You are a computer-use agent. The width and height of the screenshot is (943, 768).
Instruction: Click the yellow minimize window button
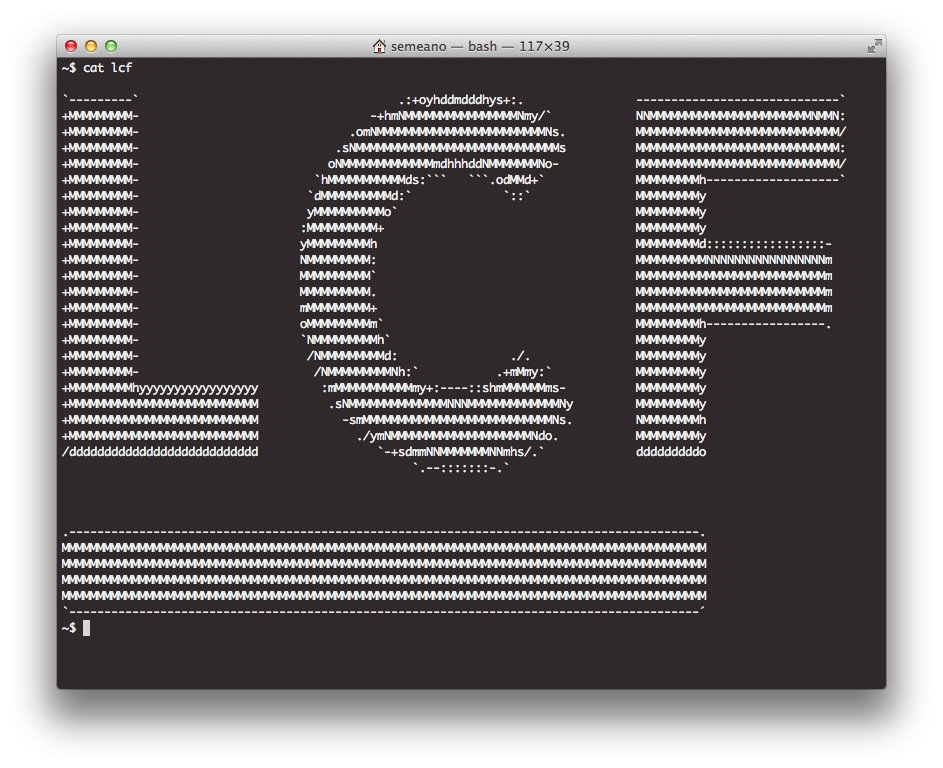[91, 46]
